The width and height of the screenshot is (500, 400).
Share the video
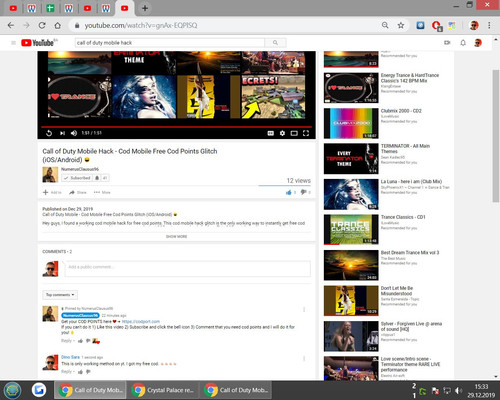pyautogui.click(x=78, y=192)
